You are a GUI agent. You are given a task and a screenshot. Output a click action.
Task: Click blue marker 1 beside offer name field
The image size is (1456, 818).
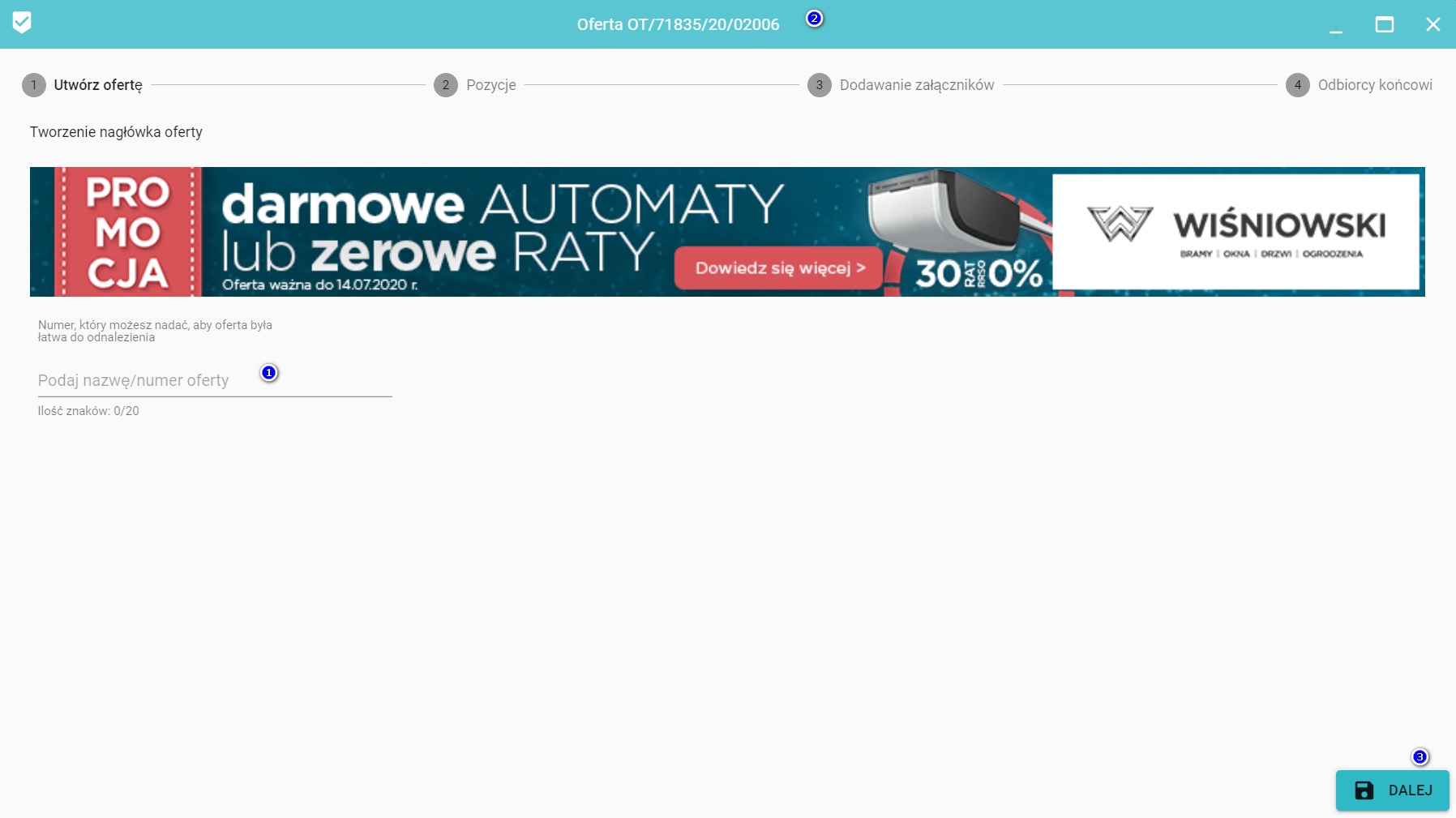[x=269, y=373]
